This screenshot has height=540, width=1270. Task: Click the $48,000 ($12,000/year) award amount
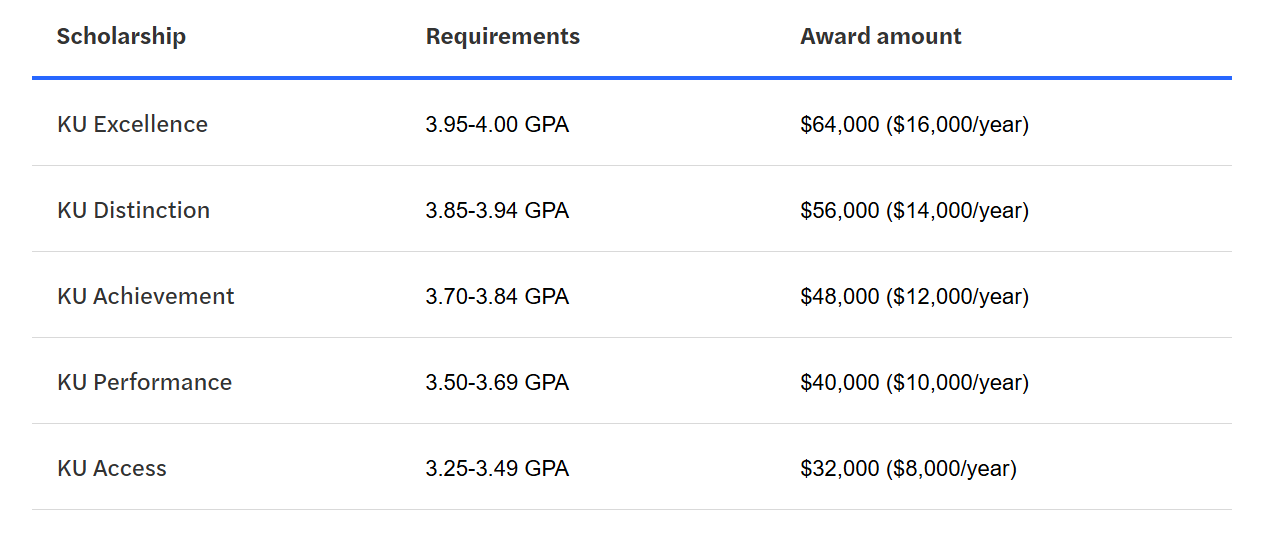tap(915, 297)
